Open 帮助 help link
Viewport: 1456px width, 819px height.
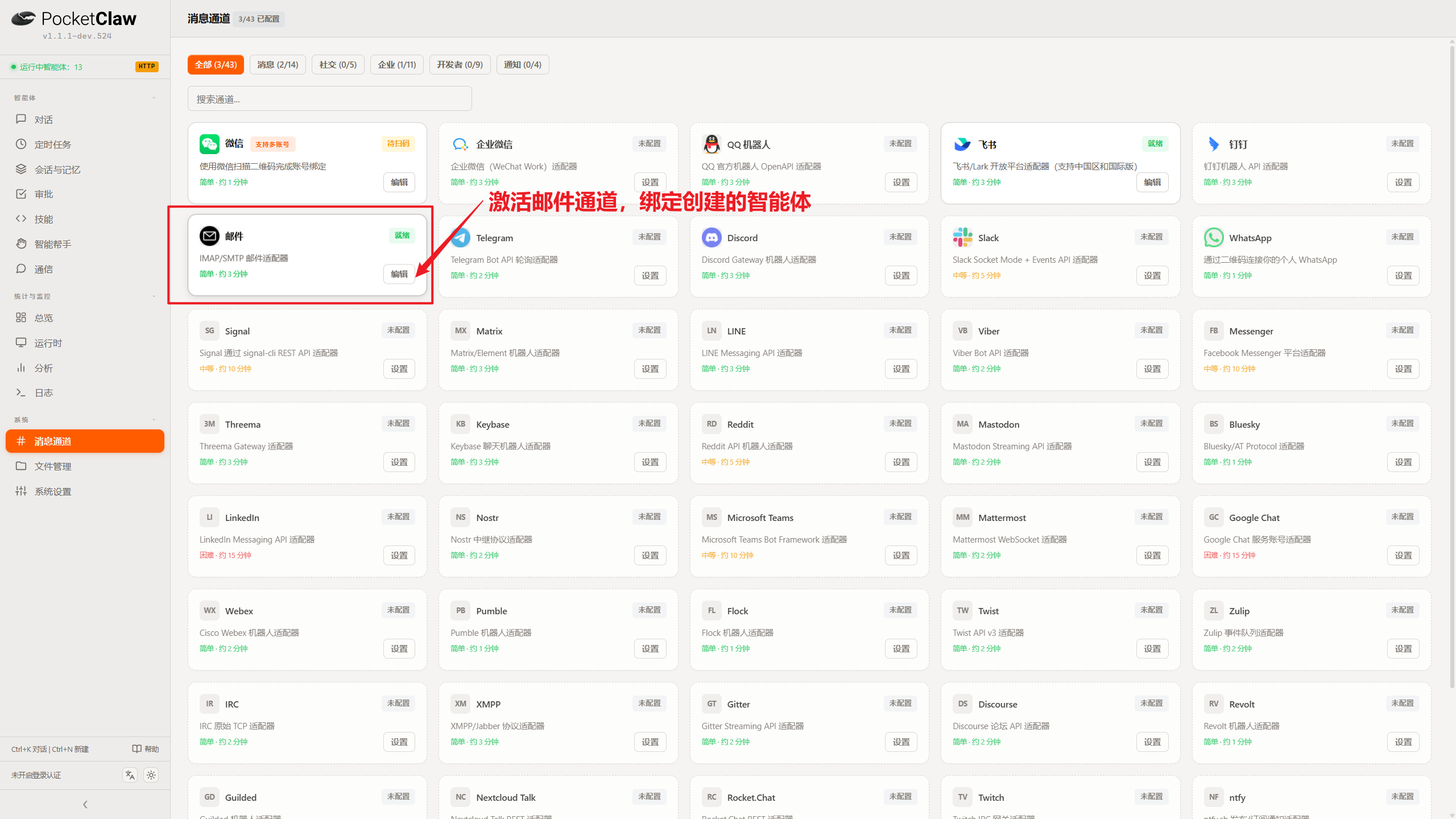[x=146, y=749]
